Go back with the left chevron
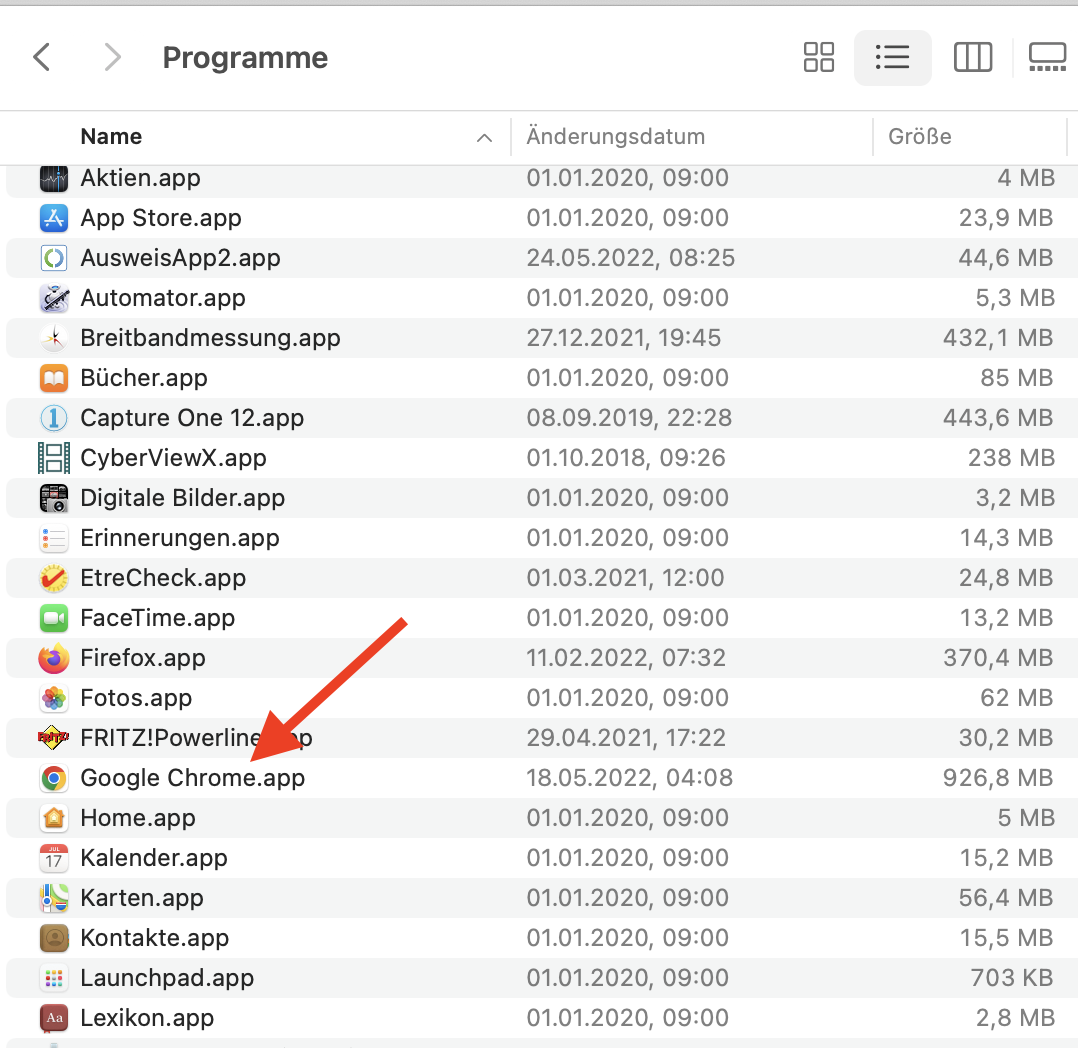 click(x=42, y=58)
